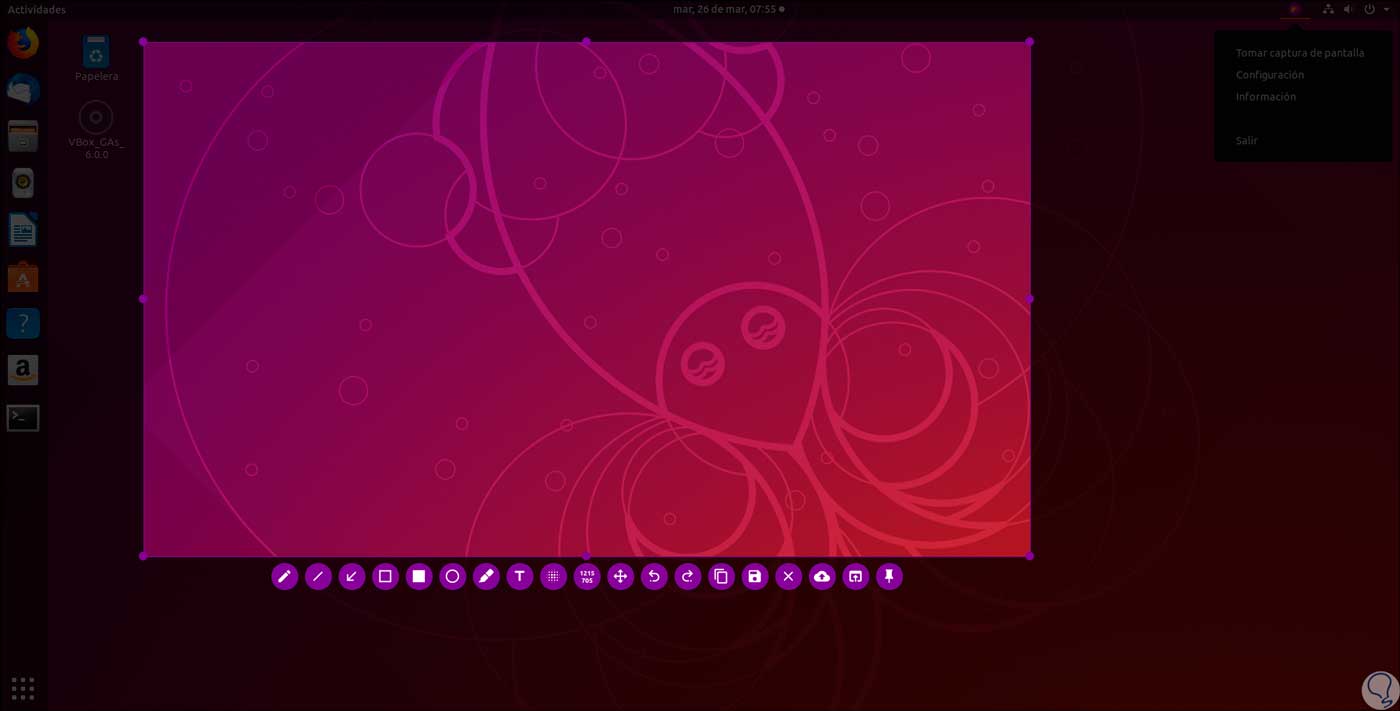Image resolution: width=1400 pixels, height=711 pixels.
Task: Pin the capture to the desktop
Action: coord(889,576)
